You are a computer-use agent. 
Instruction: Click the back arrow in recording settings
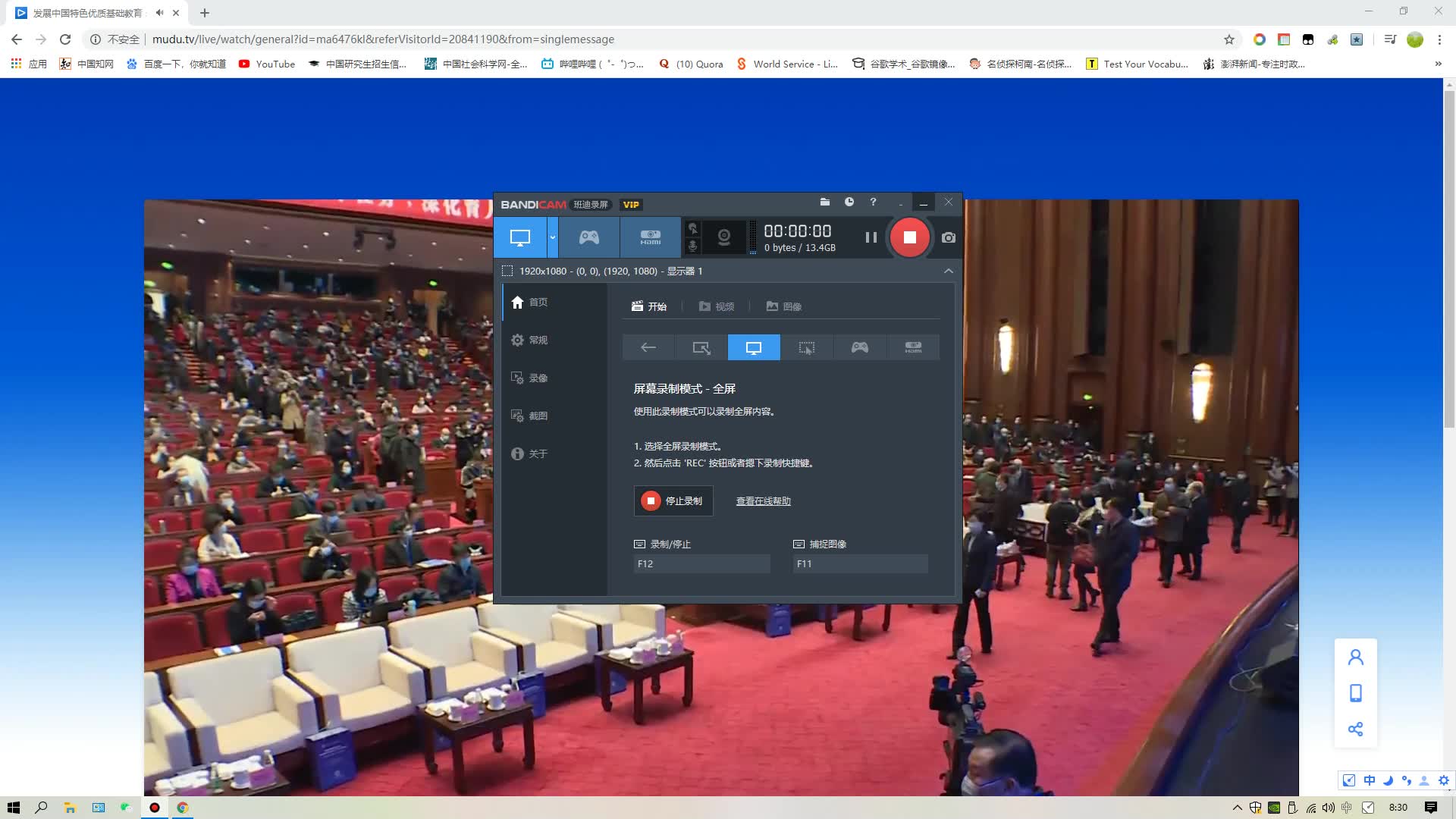point(649,347)
